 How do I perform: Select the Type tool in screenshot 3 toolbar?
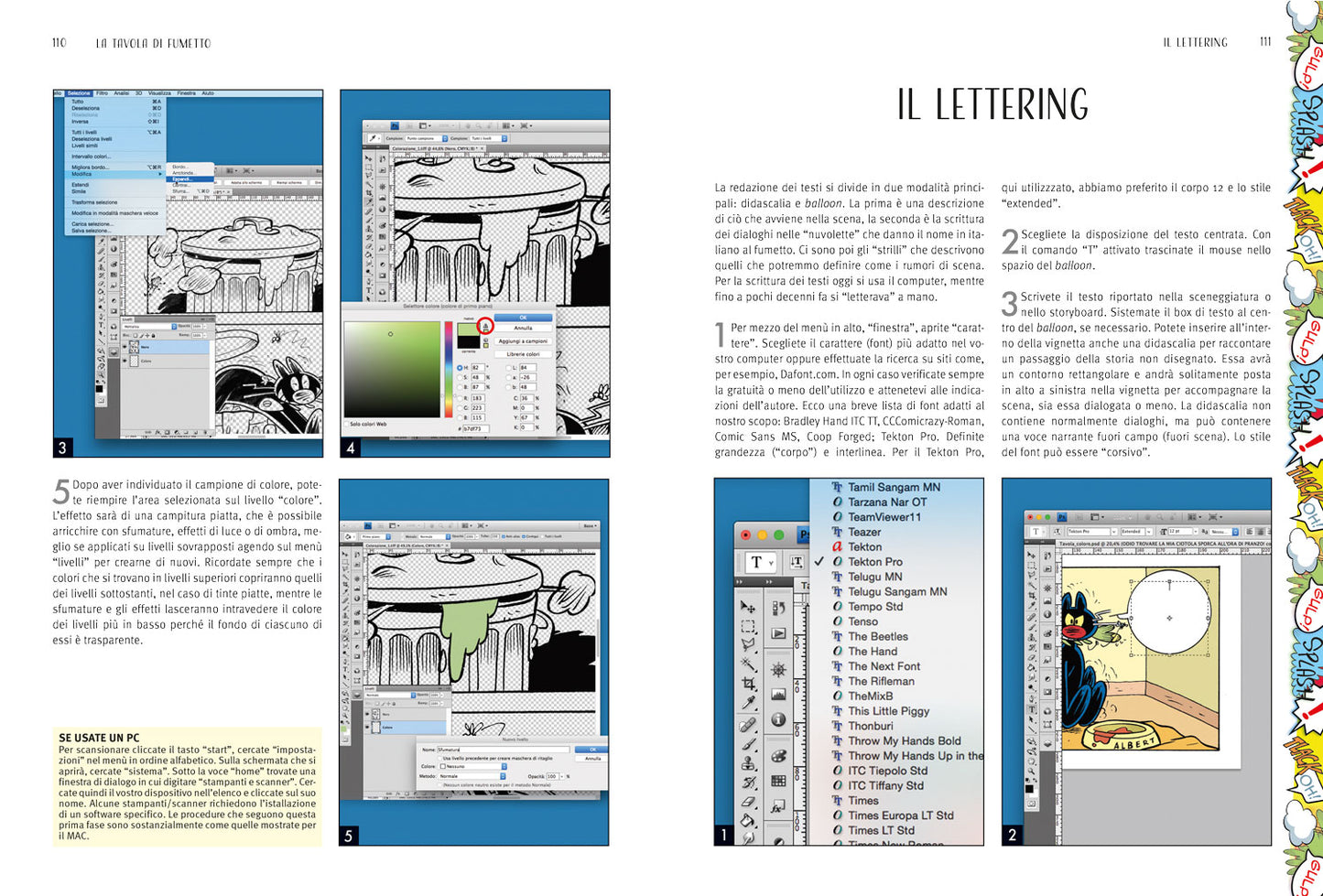101,325
